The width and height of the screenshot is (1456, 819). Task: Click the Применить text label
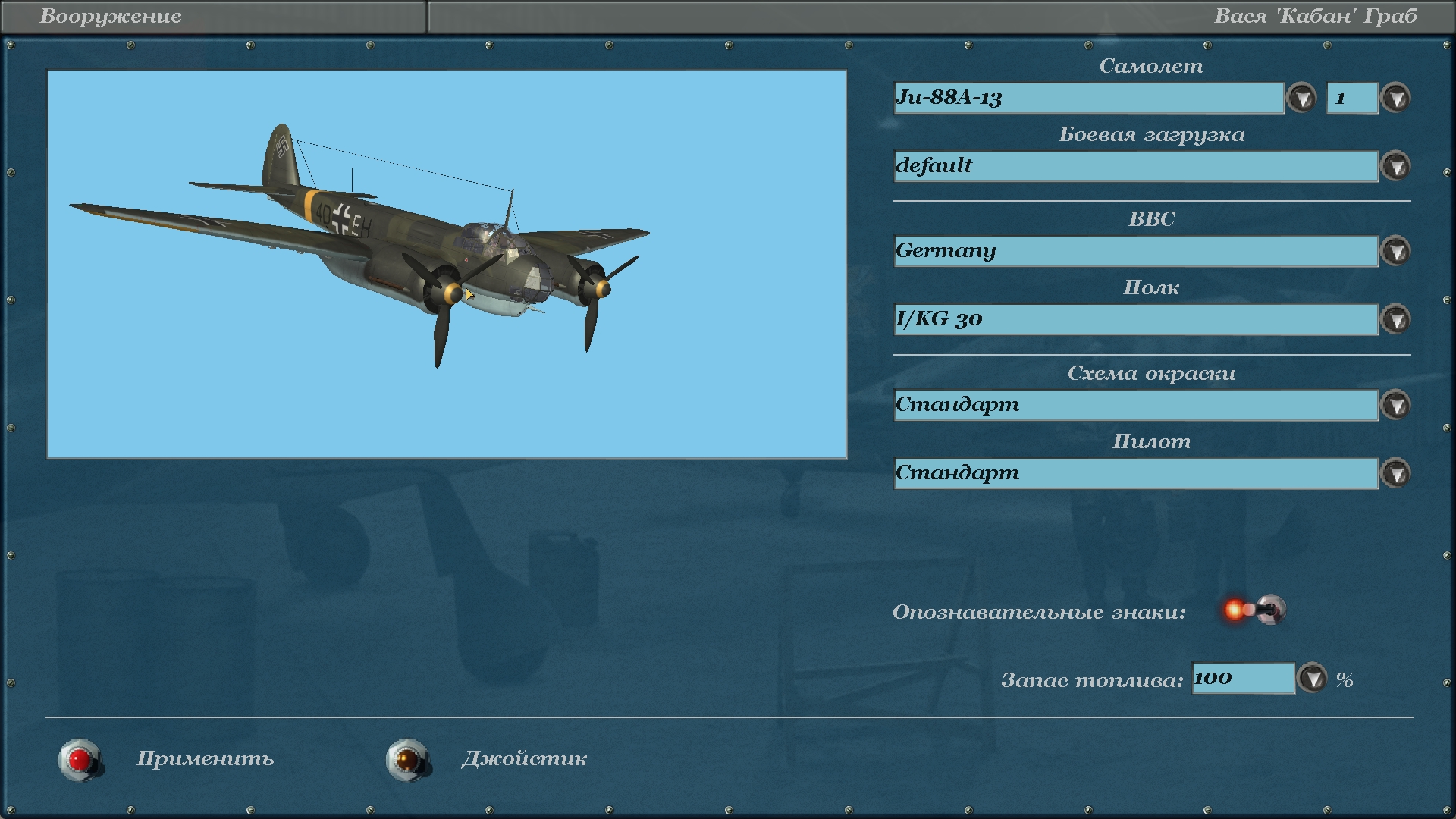[x=205, y=759]
